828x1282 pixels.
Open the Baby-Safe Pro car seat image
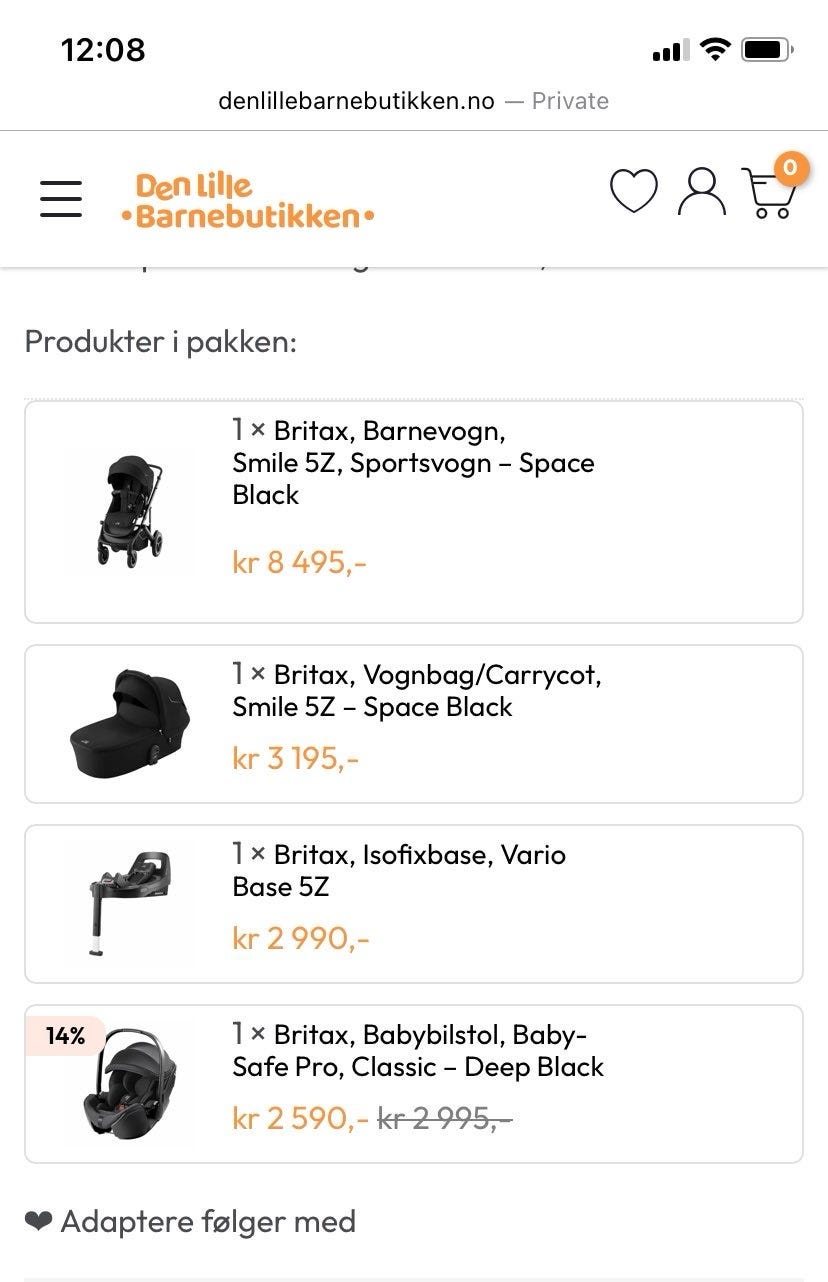point(128,1087)
